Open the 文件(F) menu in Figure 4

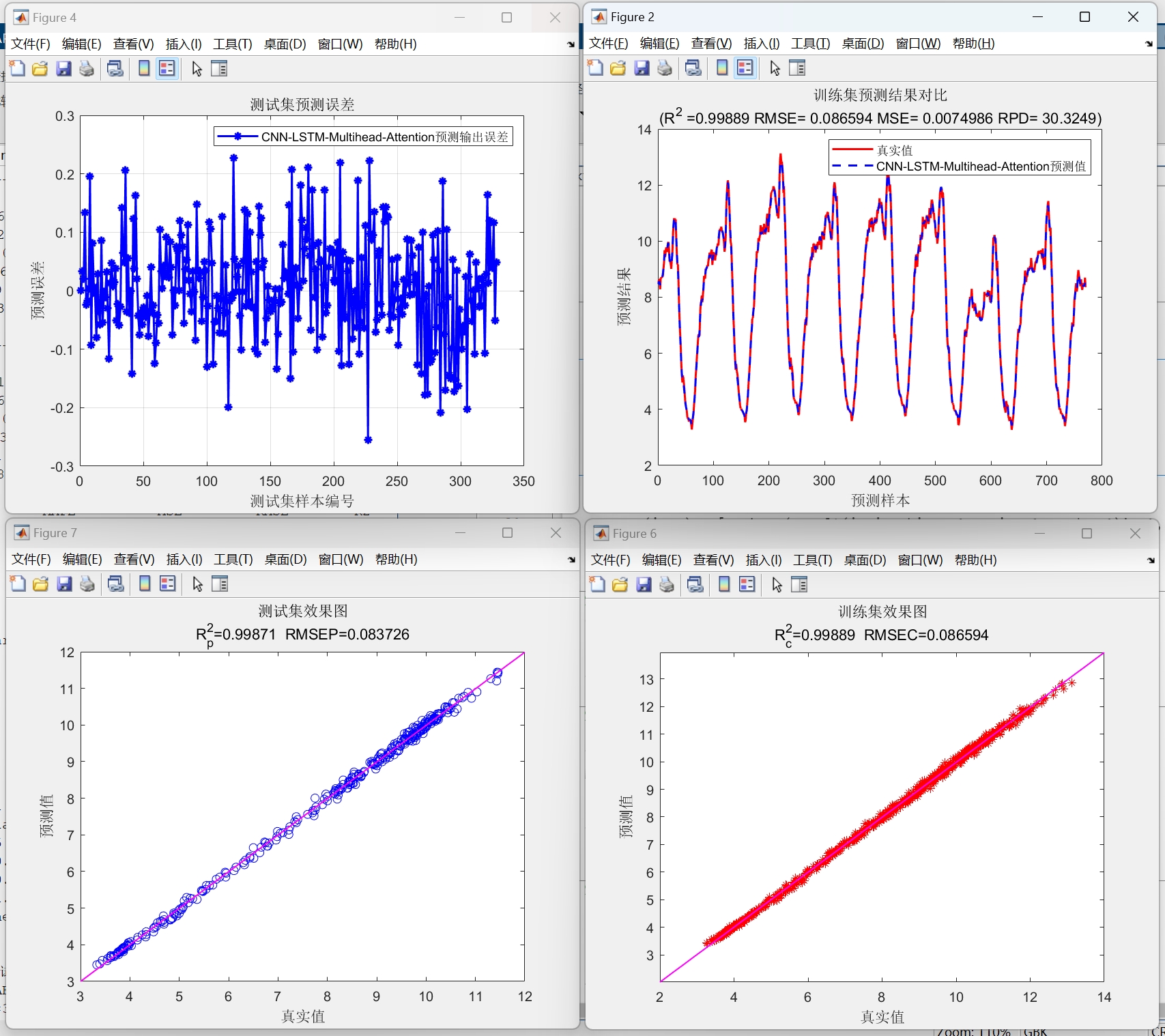(29, 44)
